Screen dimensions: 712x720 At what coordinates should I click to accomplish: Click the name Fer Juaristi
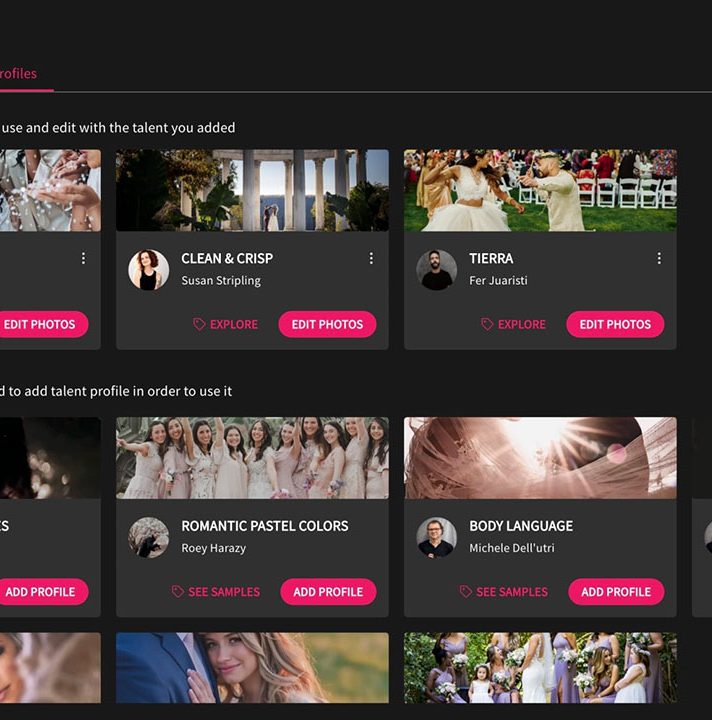click(498, 281)
